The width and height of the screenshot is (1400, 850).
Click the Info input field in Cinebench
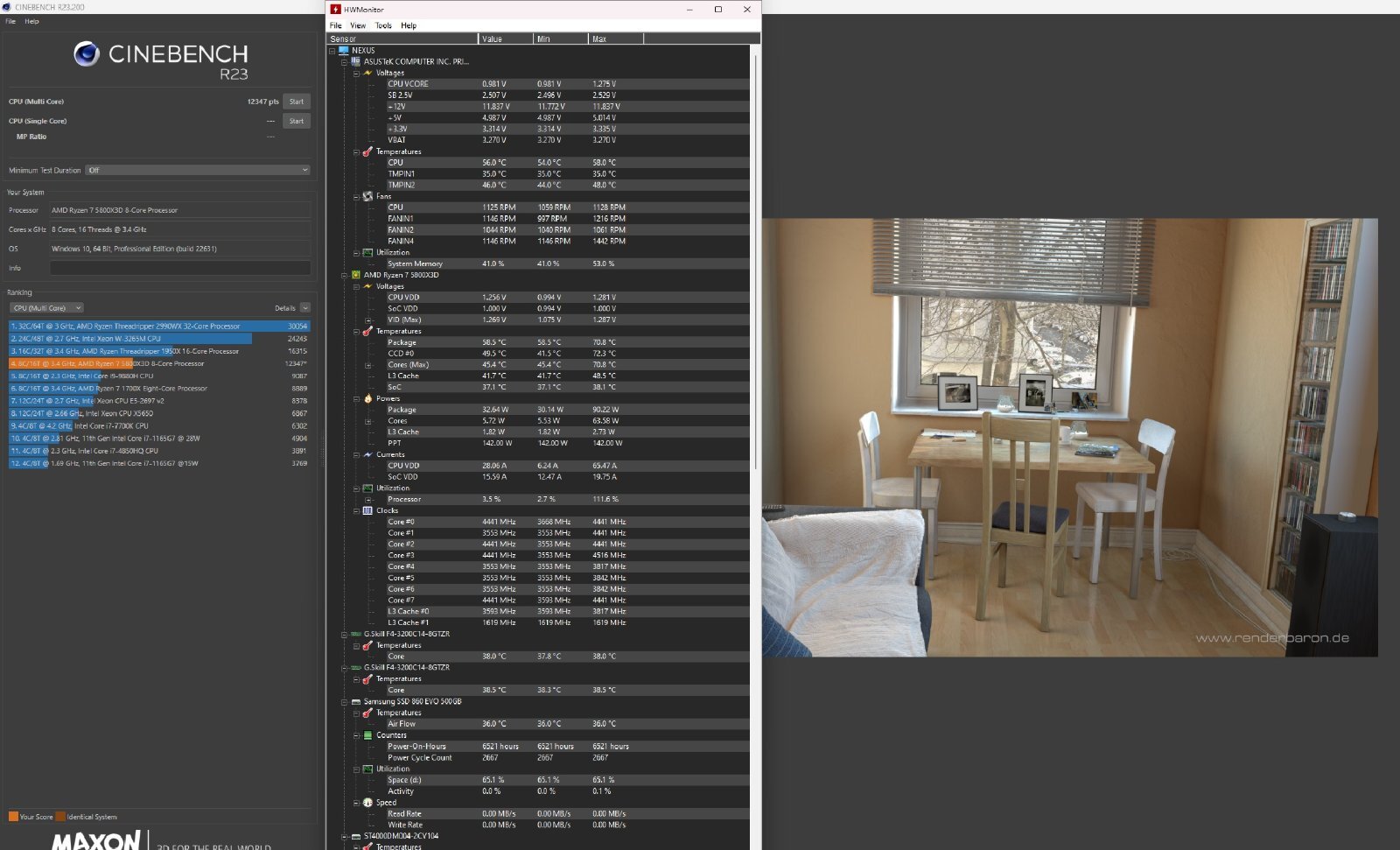pos(180,268)
